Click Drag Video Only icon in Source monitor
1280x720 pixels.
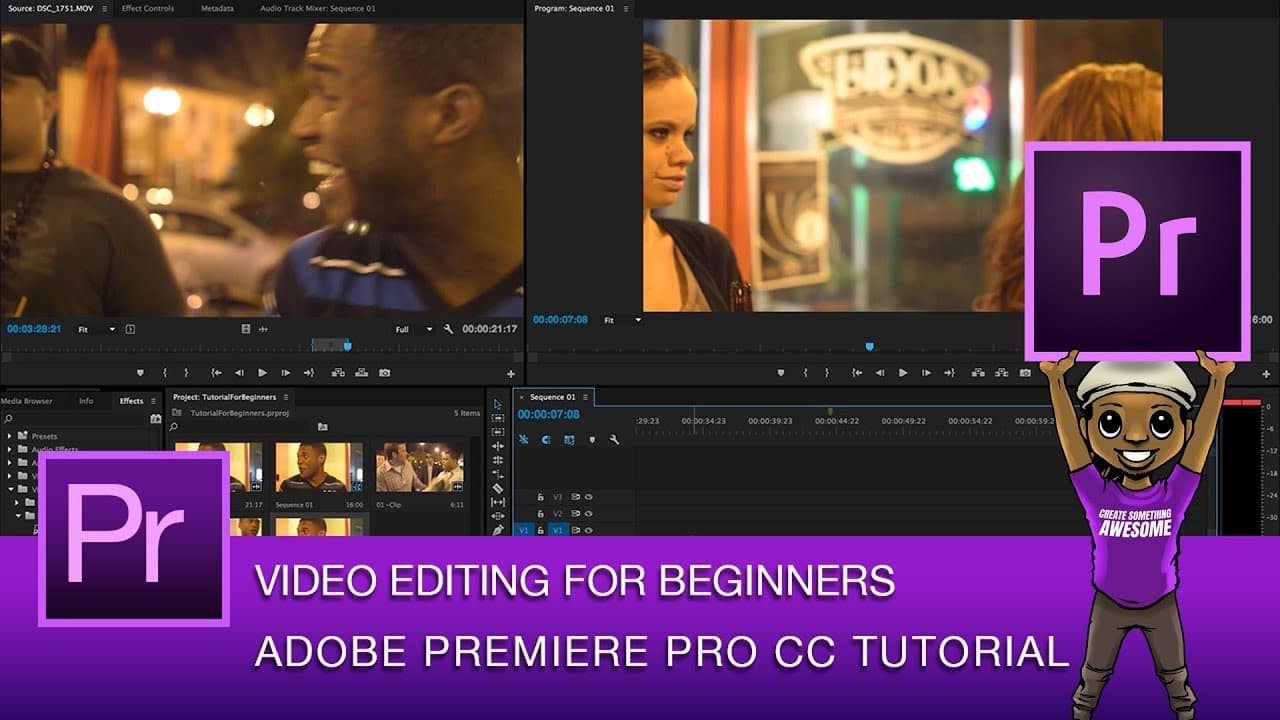tap(246, 329)
